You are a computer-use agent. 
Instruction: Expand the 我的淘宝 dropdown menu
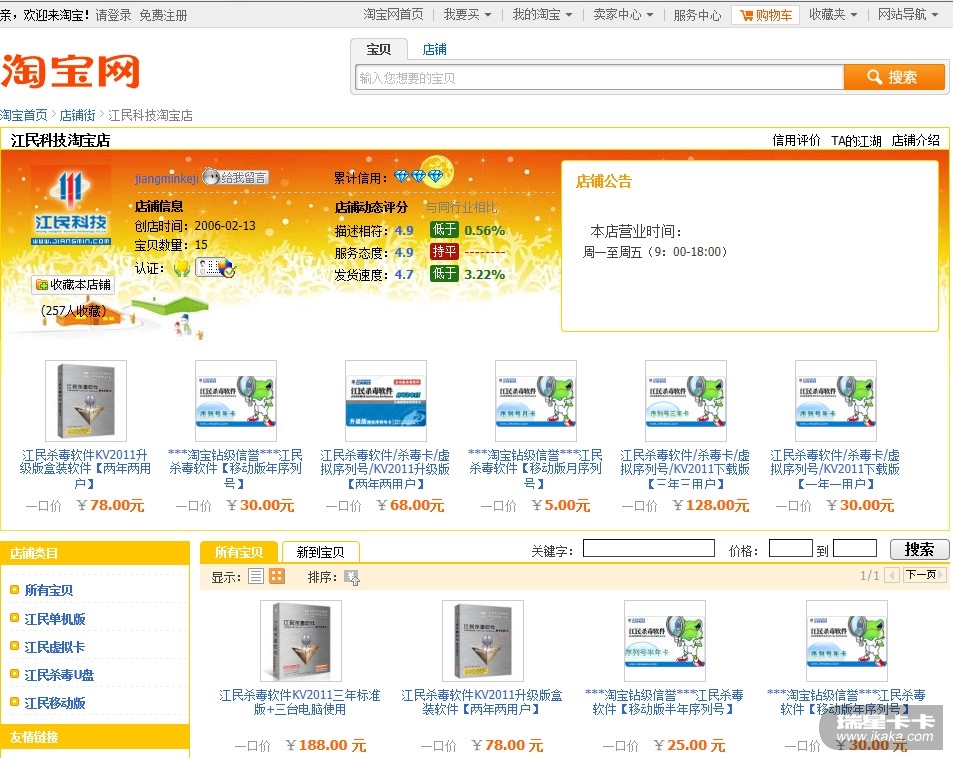point(542,15)
